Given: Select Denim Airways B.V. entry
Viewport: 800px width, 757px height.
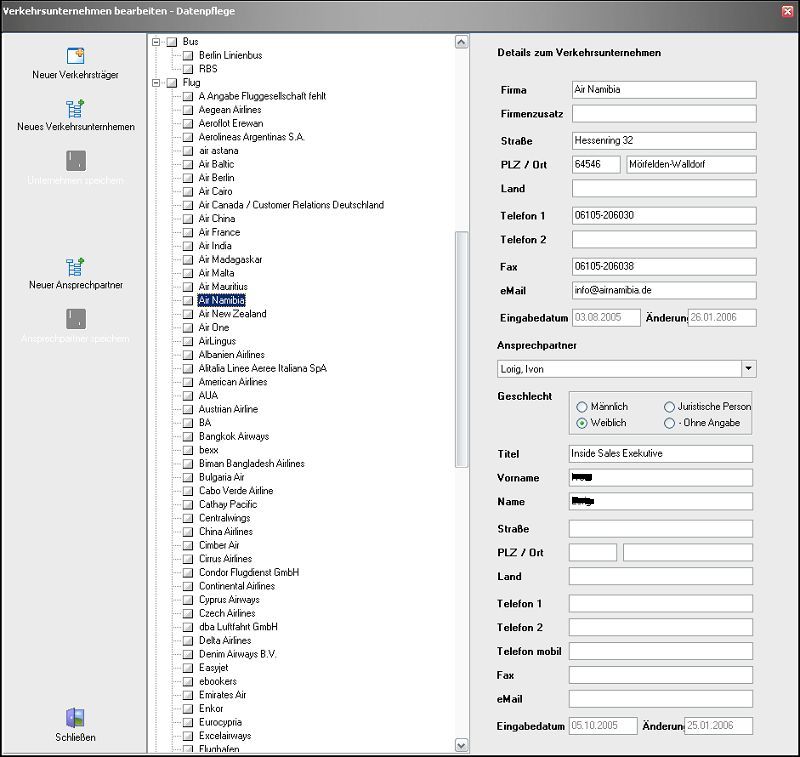Looking at the screenshot, I should tap(237, 654).
